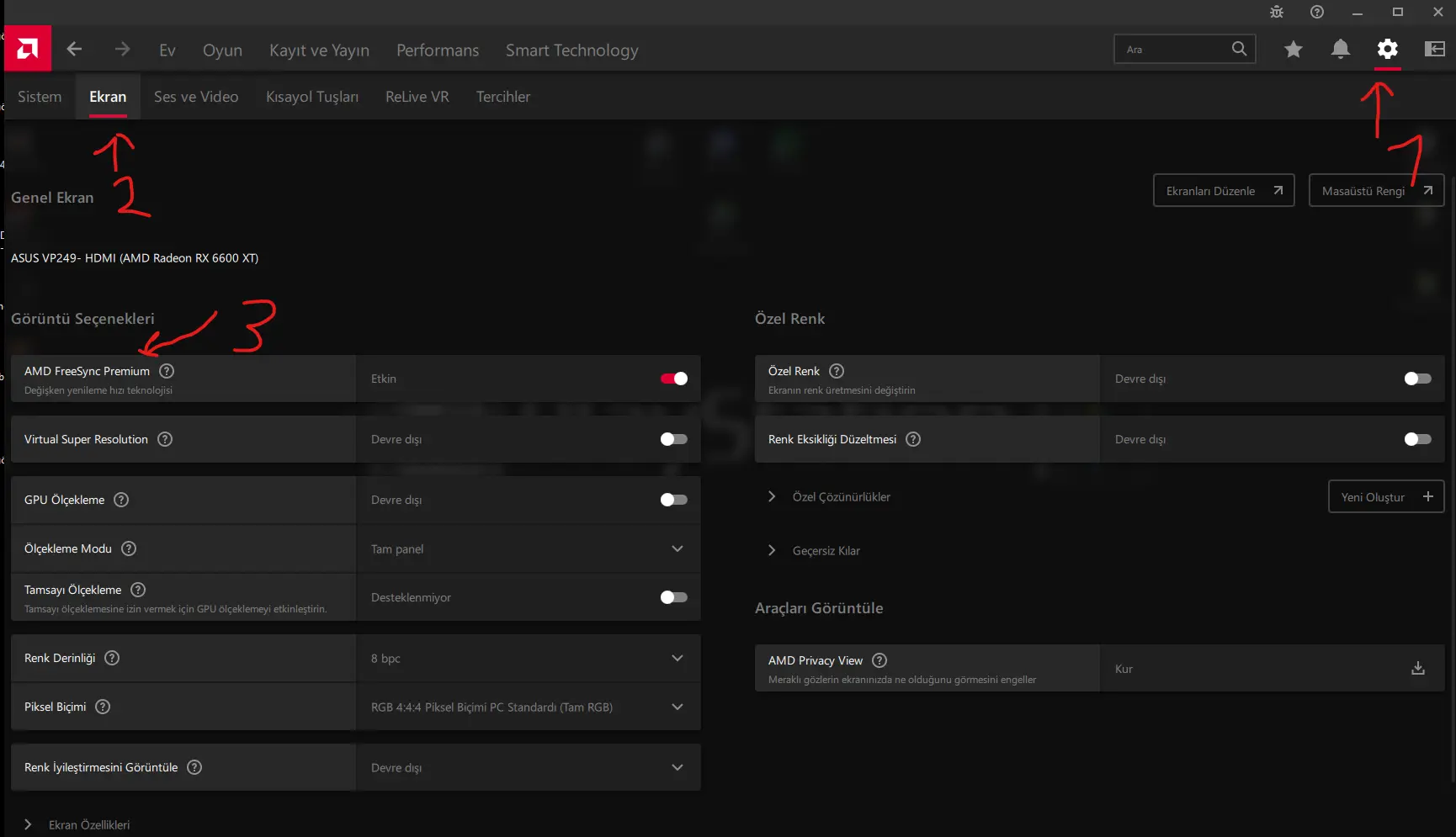Show help for GPU Ölçekleme
Image resolution: width=1456 pixels, height=837 pixels.
121,500
